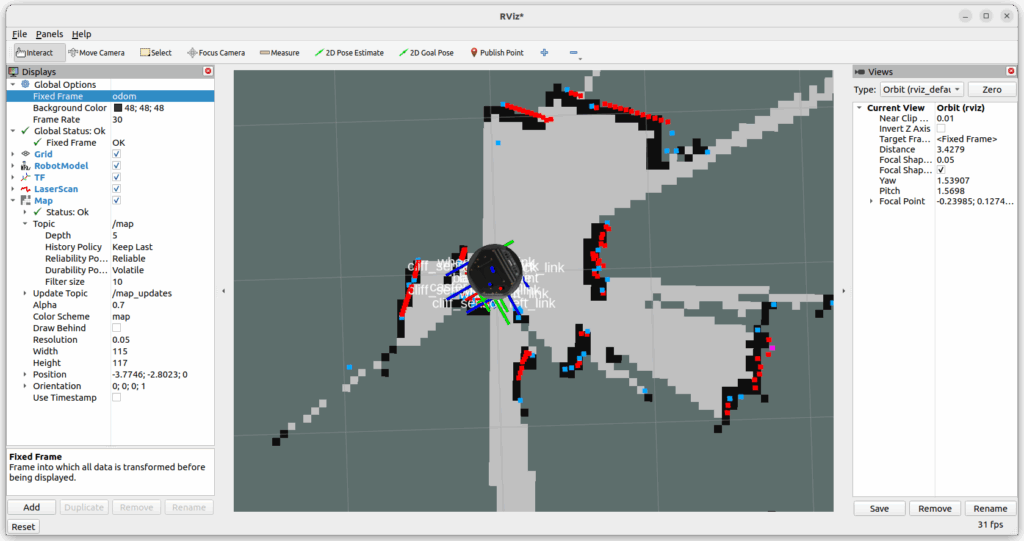Click the Background Color swatch
1024x541 pixels.
(117, 108)
